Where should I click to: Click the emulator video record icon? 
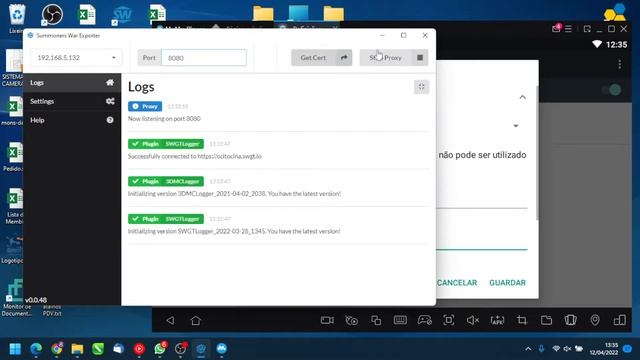tap(327, 320)
